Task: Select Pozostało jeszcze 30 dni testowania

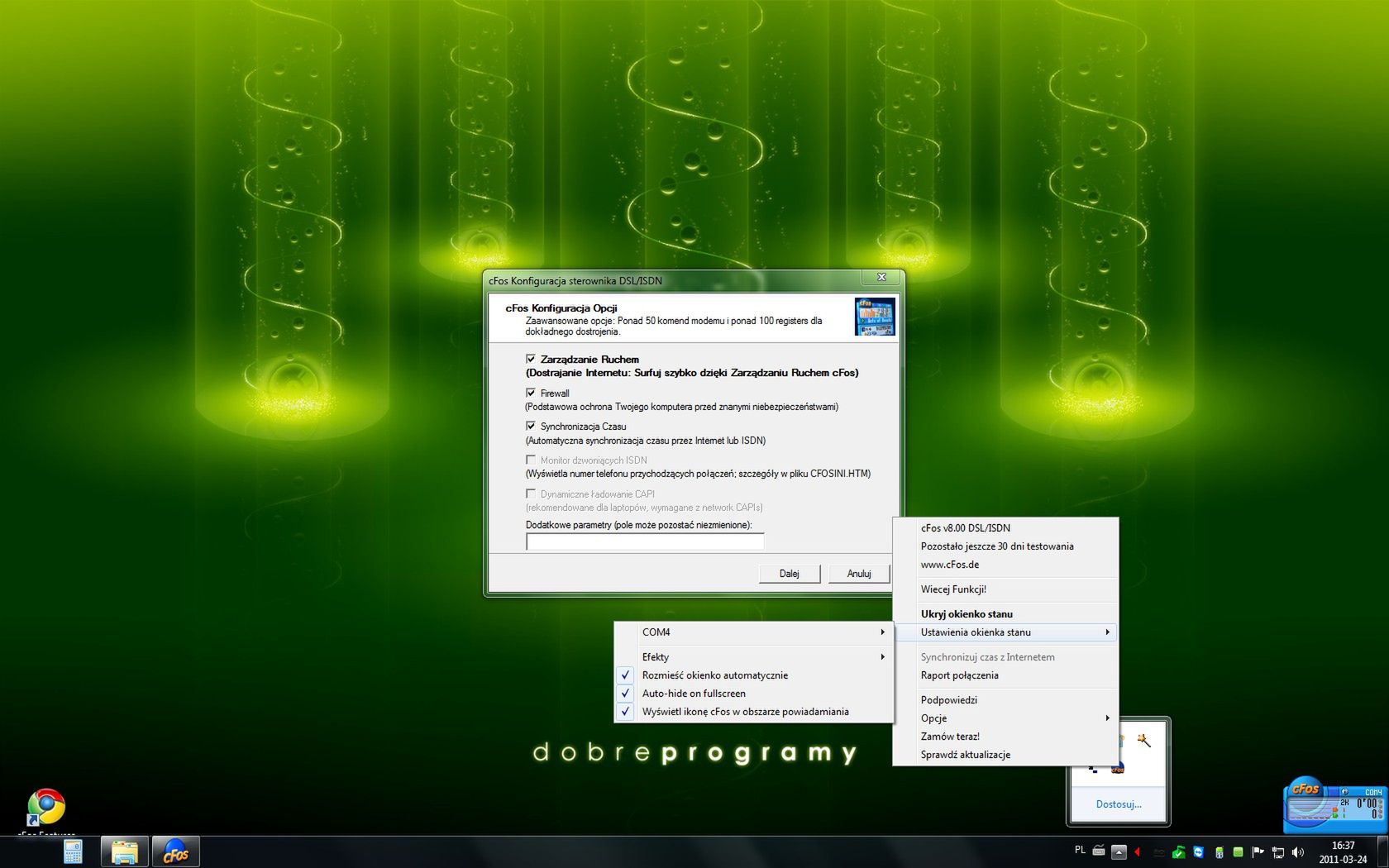Action: (x=1005, y=546)
